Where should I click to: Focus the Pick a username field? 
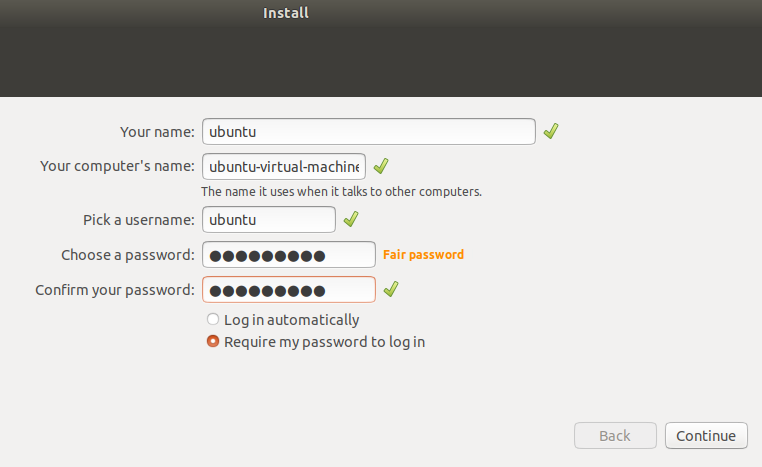tap(269, 219)
